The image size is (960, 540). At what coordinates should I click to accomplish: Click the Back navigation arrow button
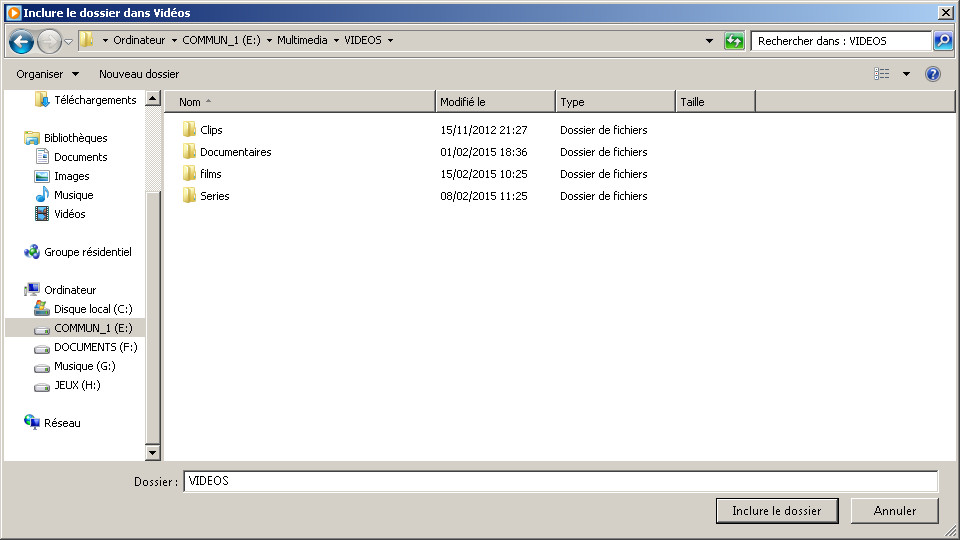(21, 42)
